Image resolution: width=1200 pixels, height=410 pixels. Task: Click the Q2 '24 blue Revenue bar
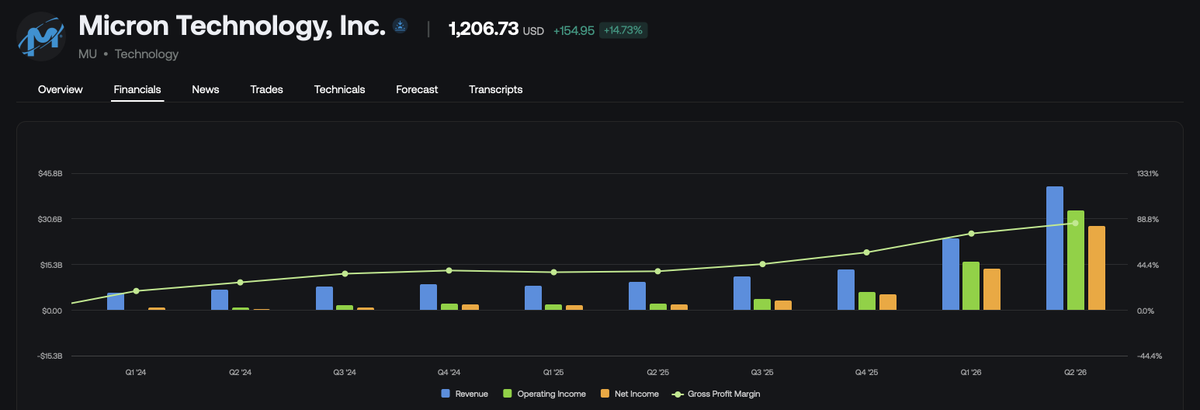(220, 300)
